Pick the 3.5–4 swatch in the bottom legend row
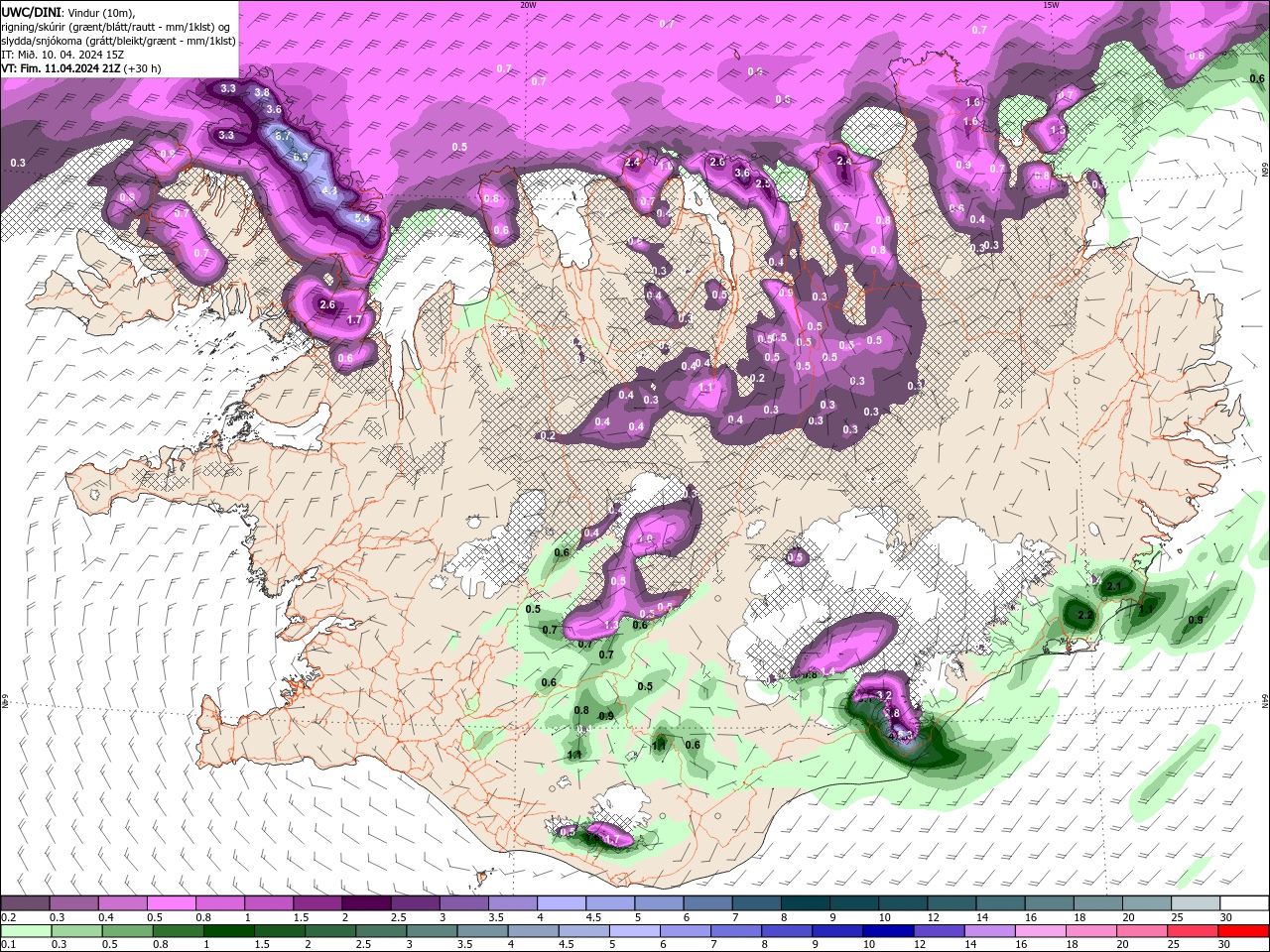 [x=482, y=931]
